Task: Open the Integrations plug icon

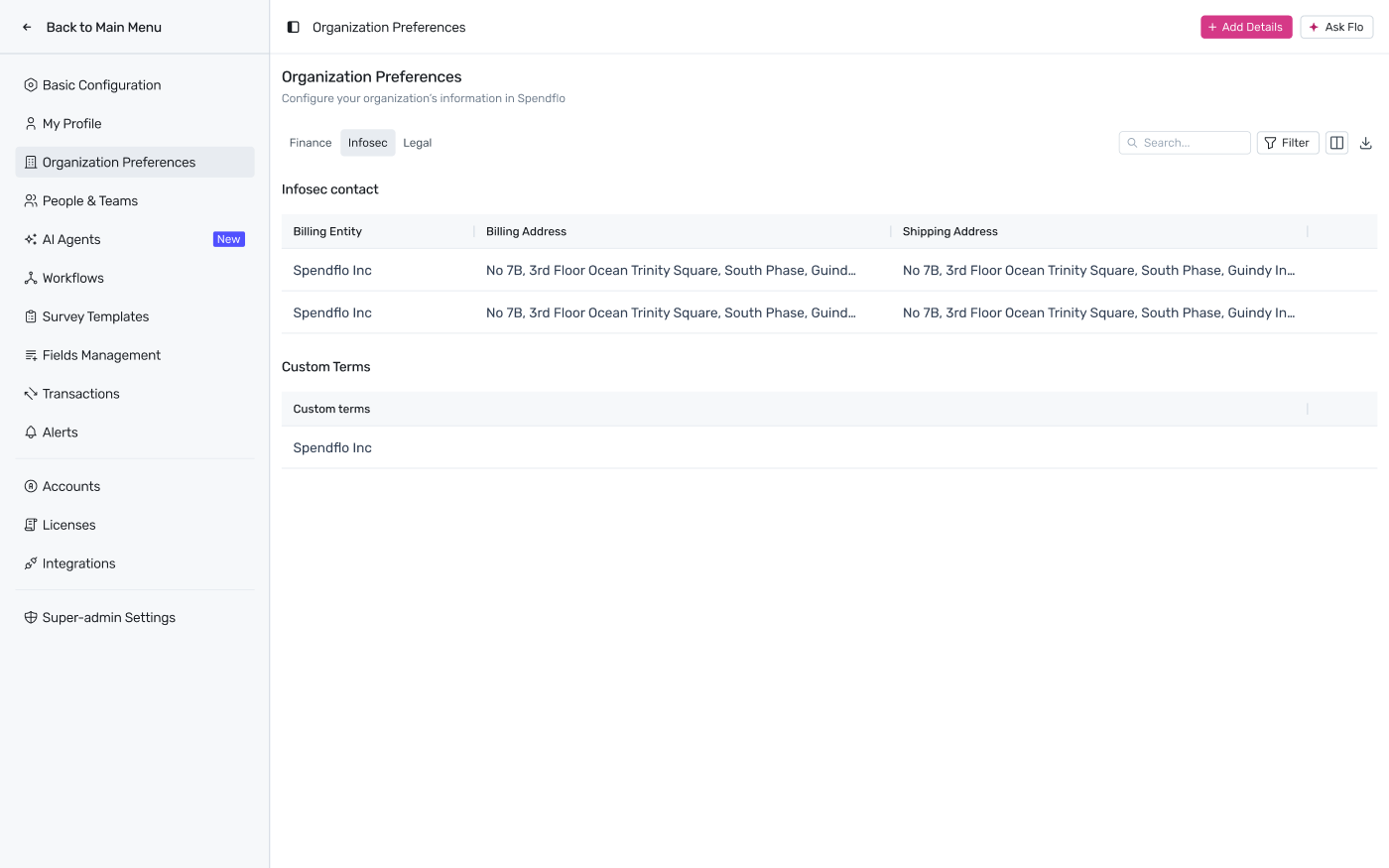Action: (31, 564)
